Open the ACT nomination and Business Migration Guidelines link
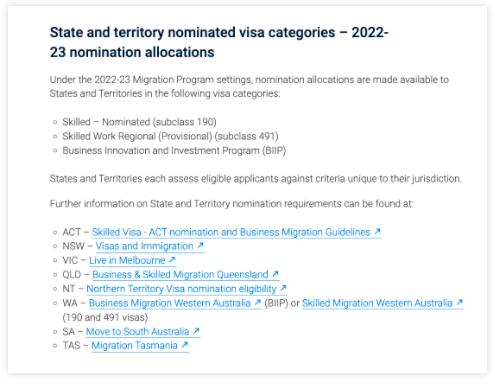The height and width of the screenshot is (384, 495). point(236,232)
